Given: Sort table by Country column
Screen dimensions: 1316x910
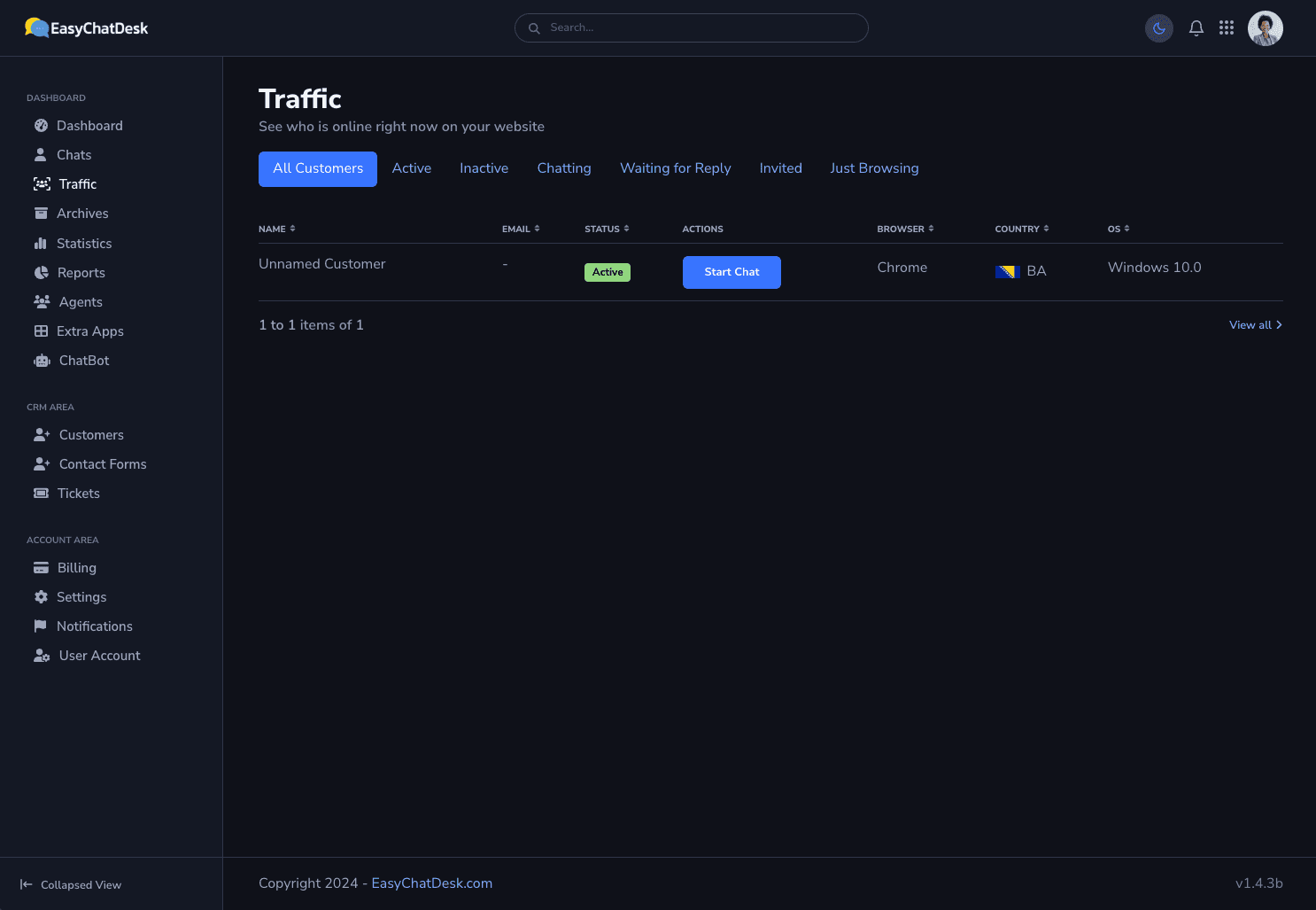Looking at the screenshot, I should (1022, 229).
